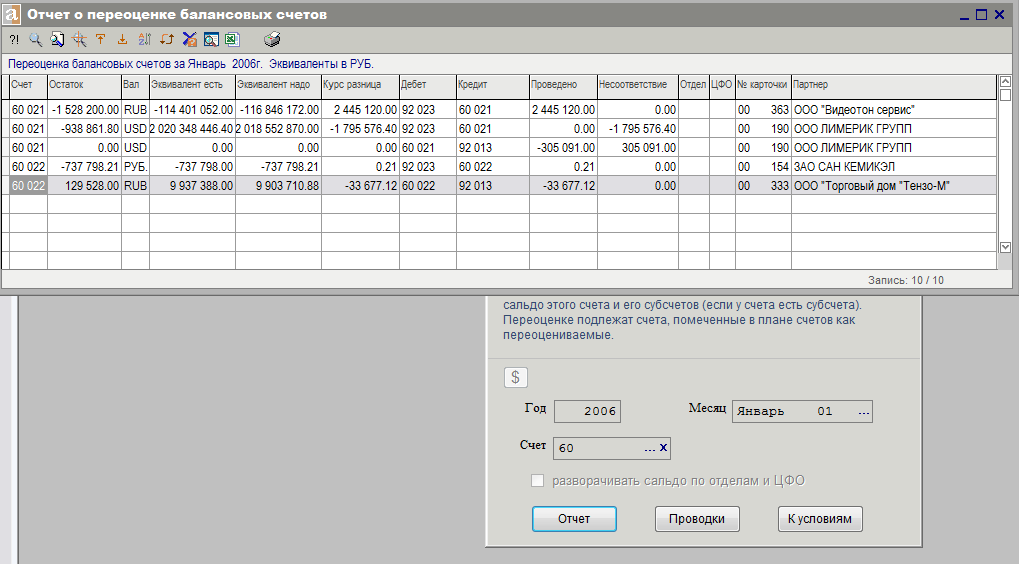Click the document search icon
Image resolution: width=1019 pixels, height=564 pixels.
(58, 40)
